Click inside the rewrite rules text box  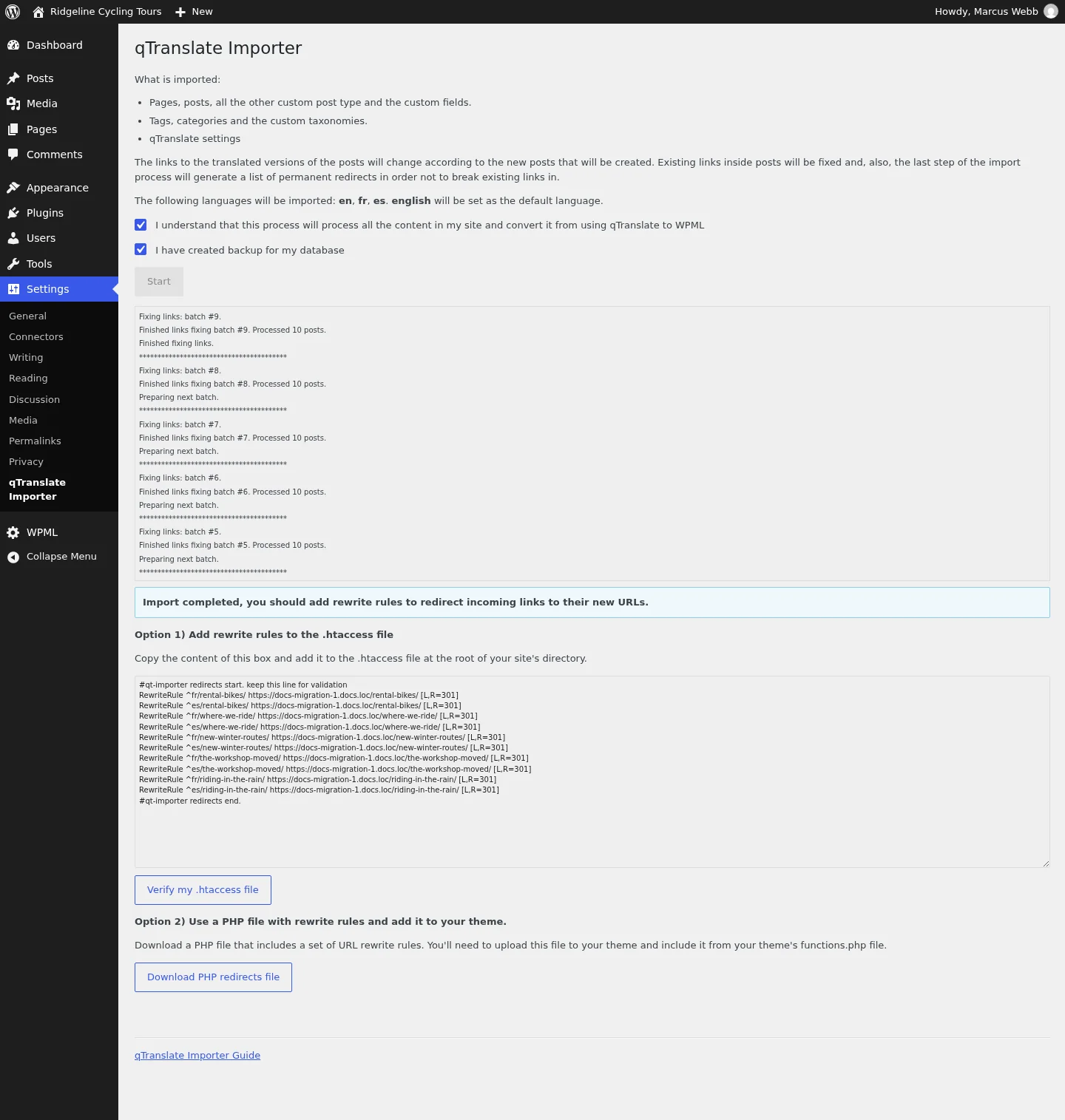coord(592,772)
